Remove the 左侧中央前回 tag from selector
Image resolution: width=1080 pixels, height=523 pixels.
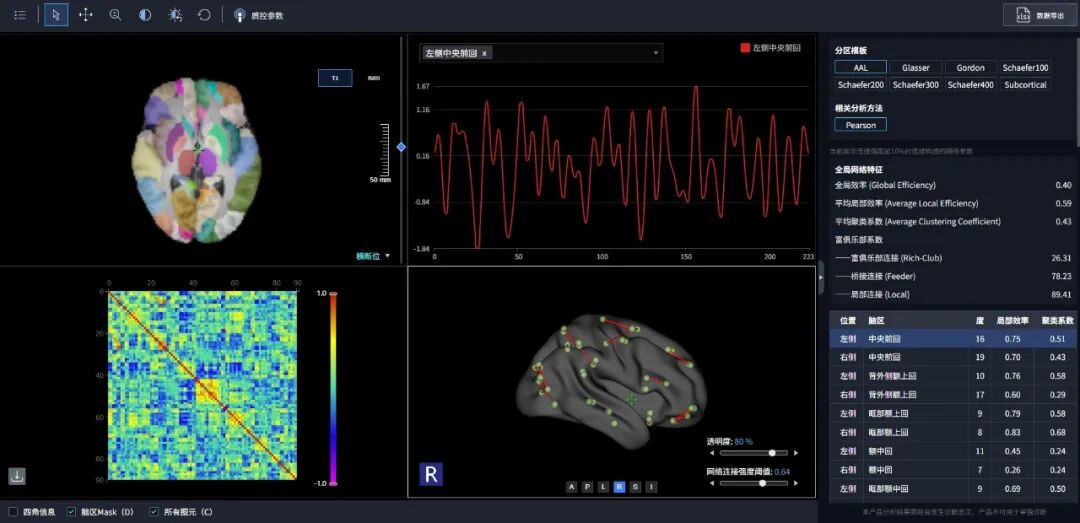(485, 53)
